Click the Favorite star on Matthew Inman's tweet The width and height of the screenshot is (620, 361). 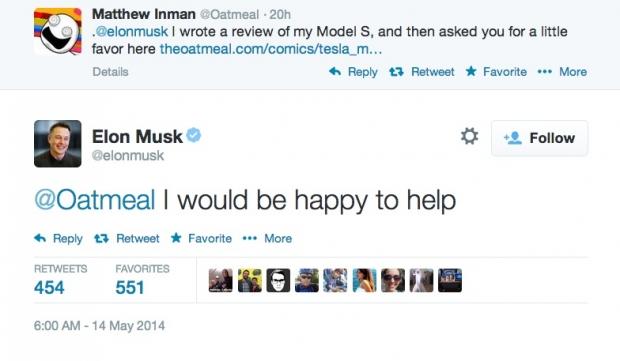(471, 71)
